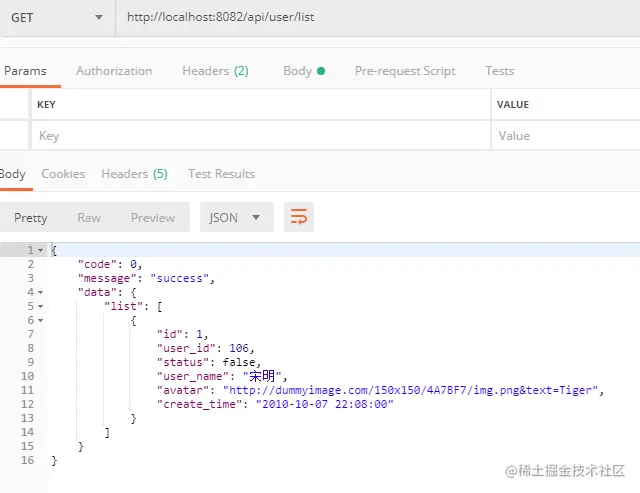Toggle the wrap lines icon
The width and height of the screenshot is (640, 493).
pos(299,217)
